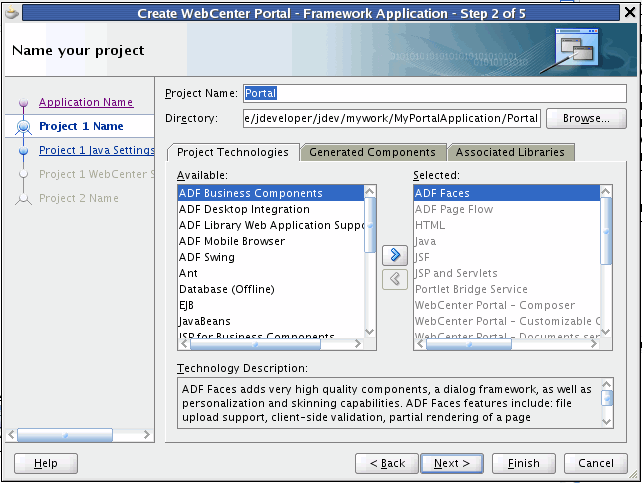The image size is (642, 483).
Task: Click the Selected list horizontal scroll left arrow
Action: click(420, 344)
